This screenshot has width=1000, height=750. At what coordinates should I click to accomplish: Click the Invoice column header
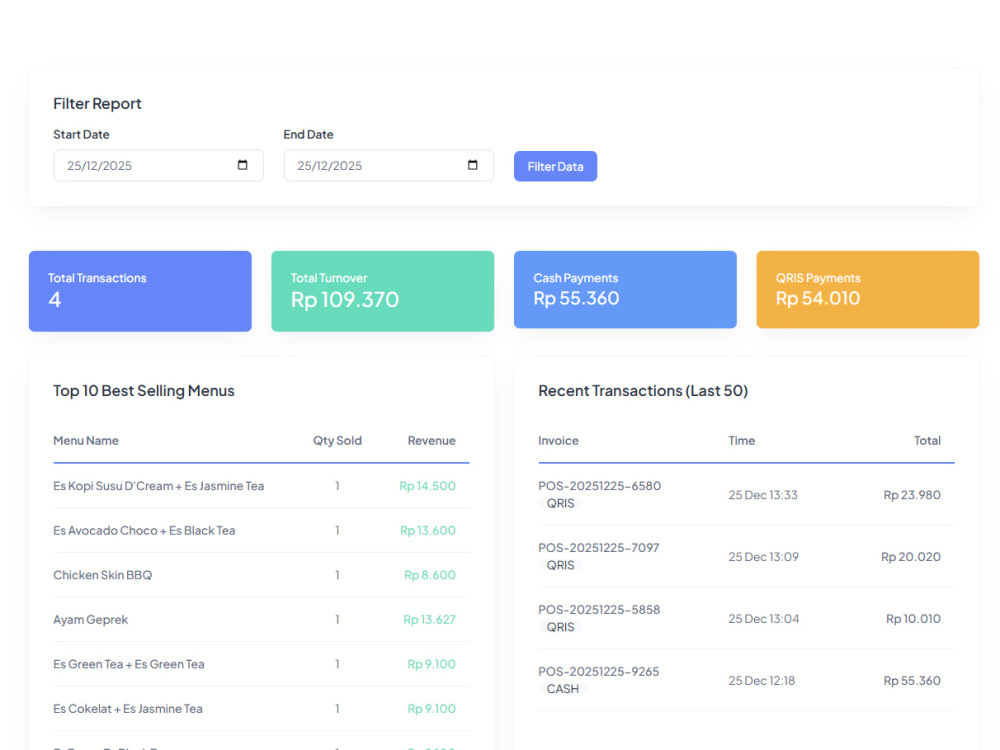(x=558, y=441)
